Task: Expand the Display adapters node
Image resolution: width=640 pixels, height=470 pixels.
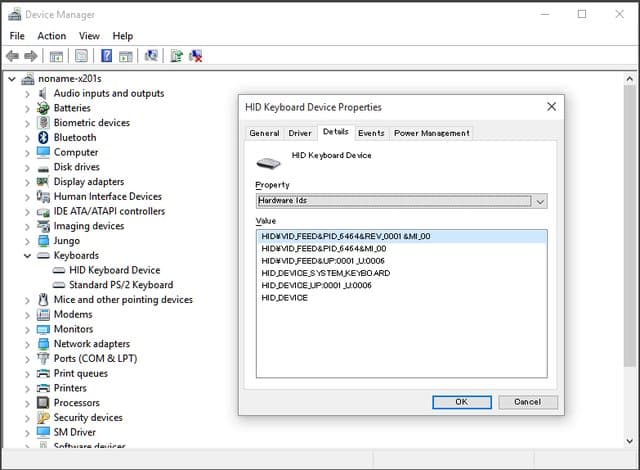Action: click(x=27, y=182)
